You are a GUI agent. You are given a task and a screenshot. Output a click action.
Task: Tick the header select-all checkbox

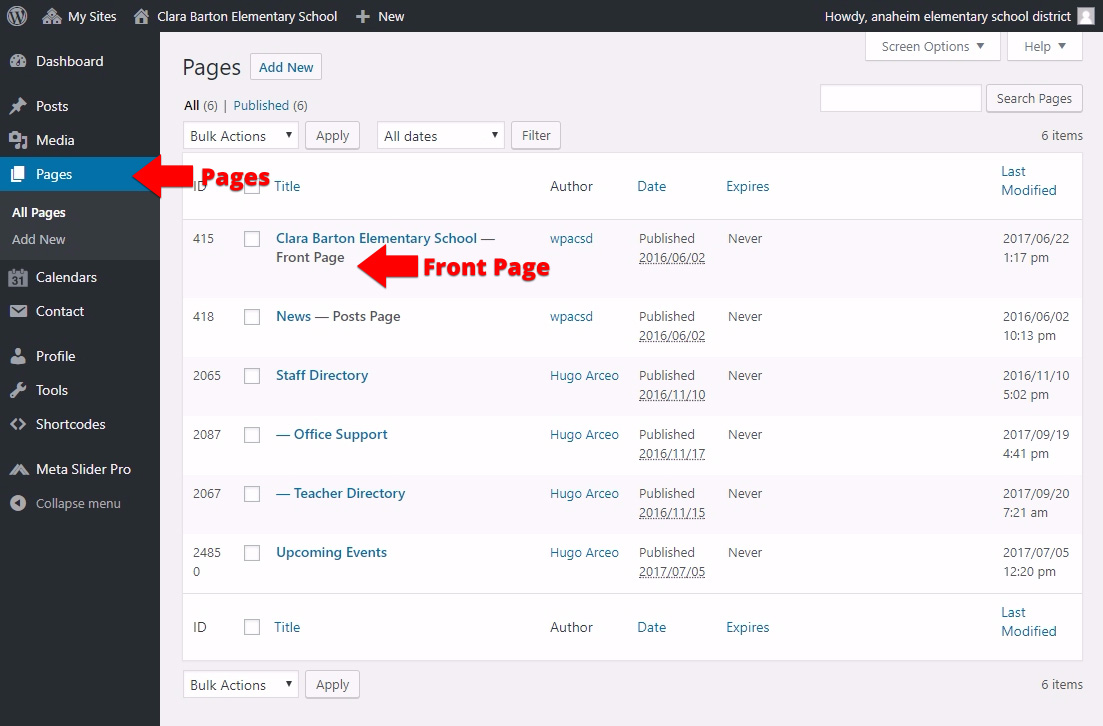(x=252, y=186)
